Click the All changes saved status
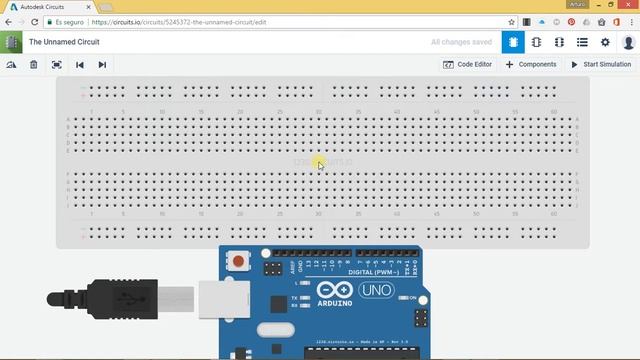The image size is (640, 360). [x=461, y=42]
